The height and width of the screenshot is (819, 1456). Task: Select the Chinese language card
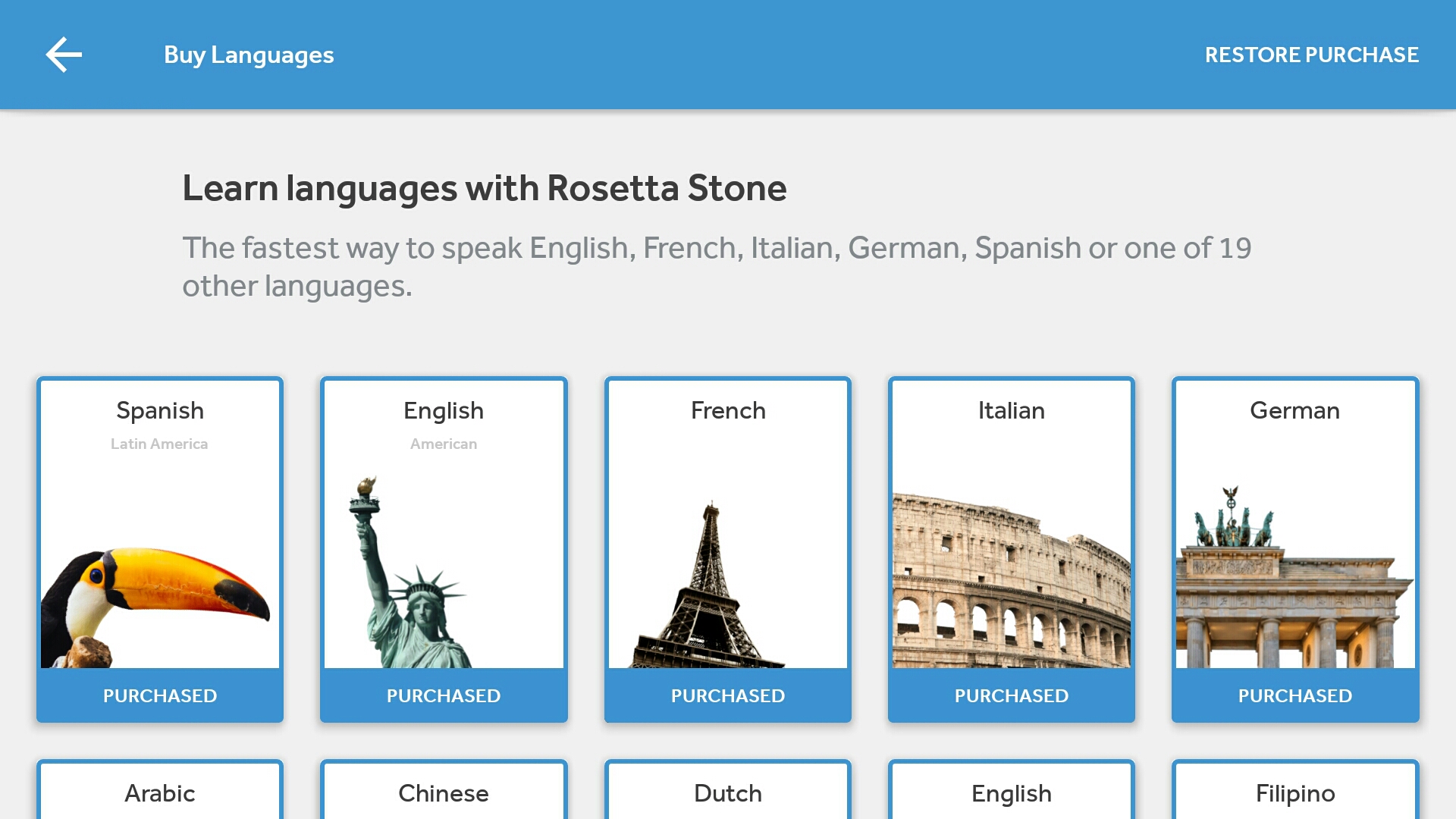[x=443, y=793]
